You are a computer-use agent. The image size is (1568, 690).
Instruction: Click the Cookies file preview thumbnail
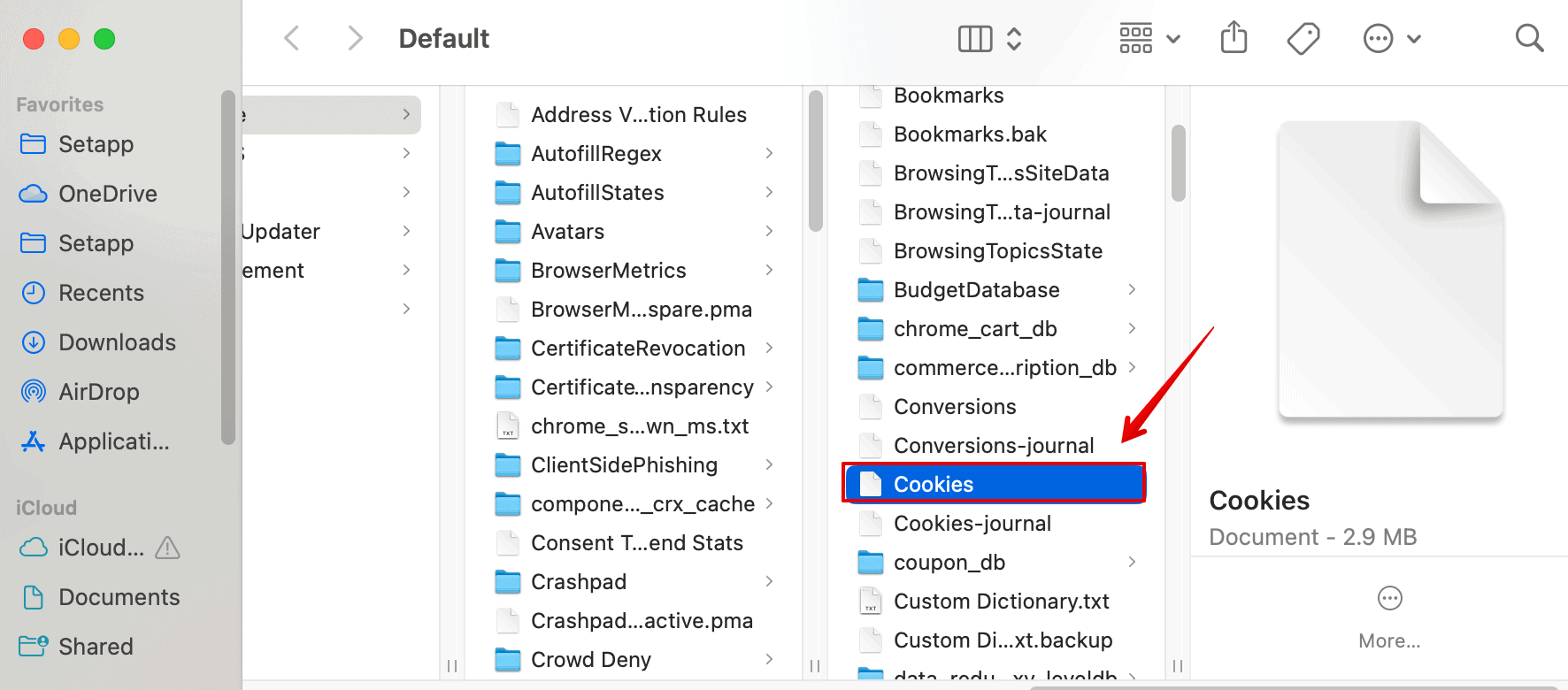(x=1390, y=270)
